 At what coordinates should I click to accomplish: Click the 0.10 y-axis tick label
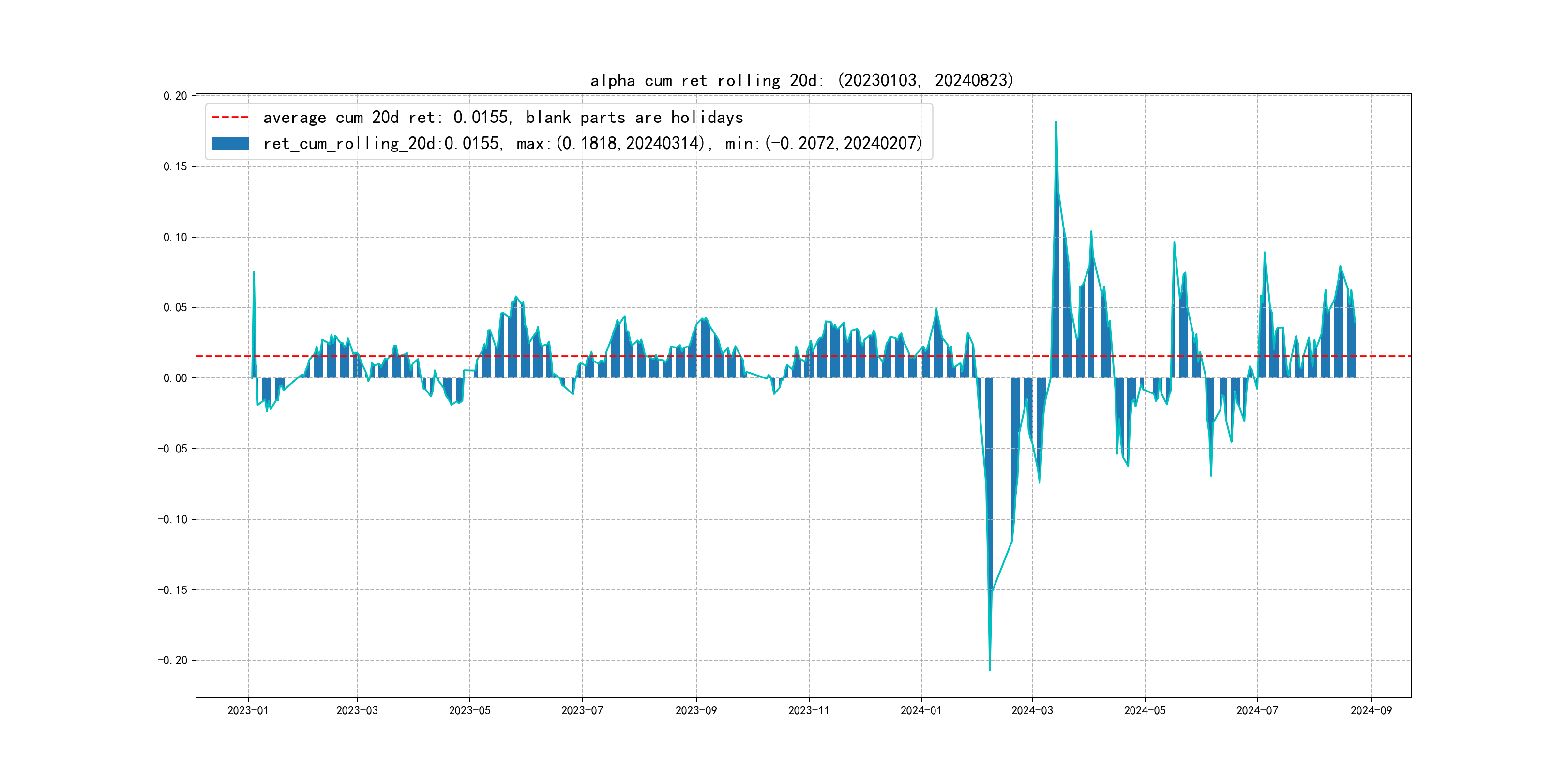[175, 238]
